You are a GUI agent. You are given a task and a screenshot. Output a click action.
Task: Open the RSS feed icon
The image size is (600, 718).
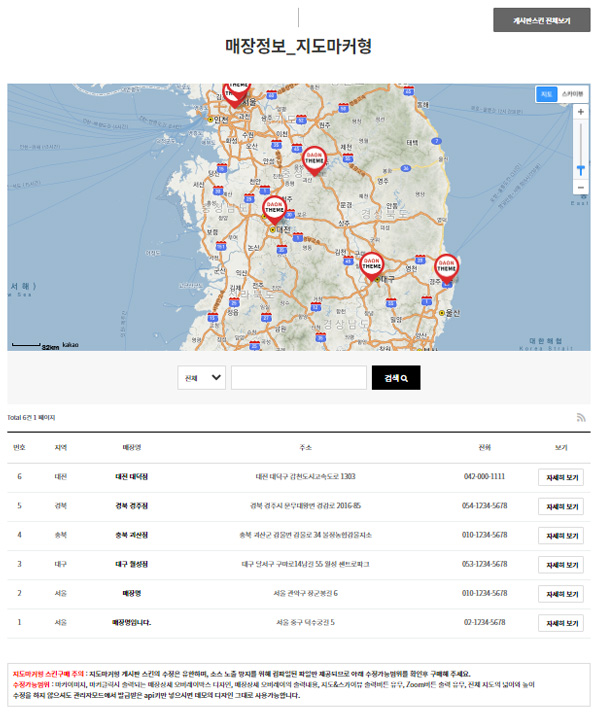tap(581, 417)
